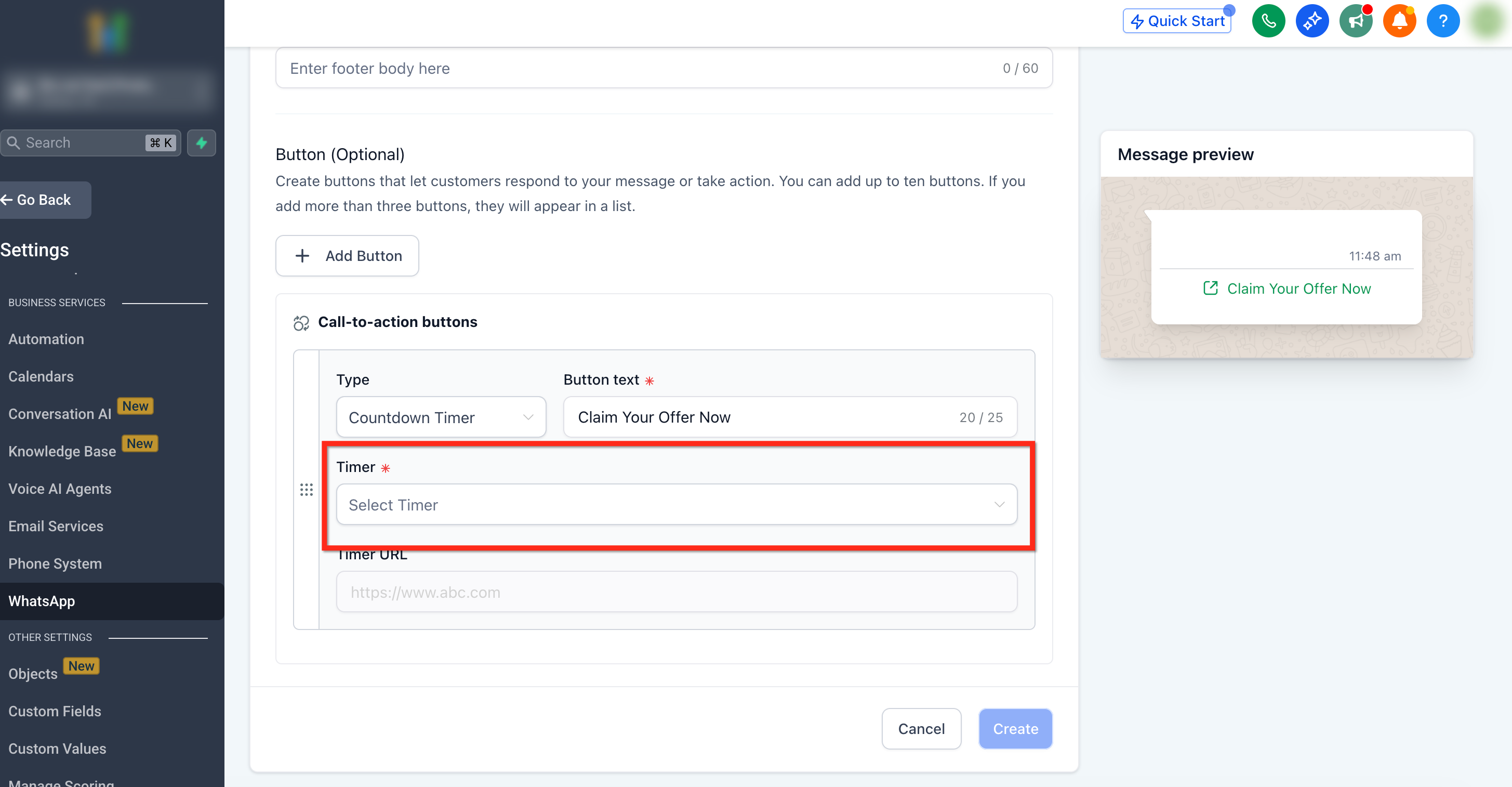The image size is (1512, 787).
Task: Click the green lightning bolt quick action icon
Action: pyautogui.click(x=201, y=143)
